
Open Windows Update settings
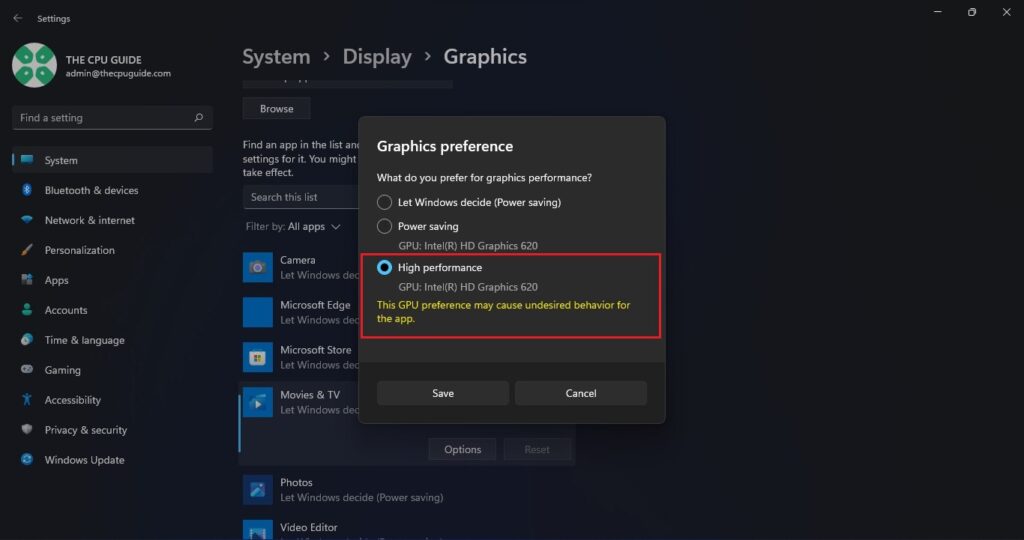pos(112,460)
